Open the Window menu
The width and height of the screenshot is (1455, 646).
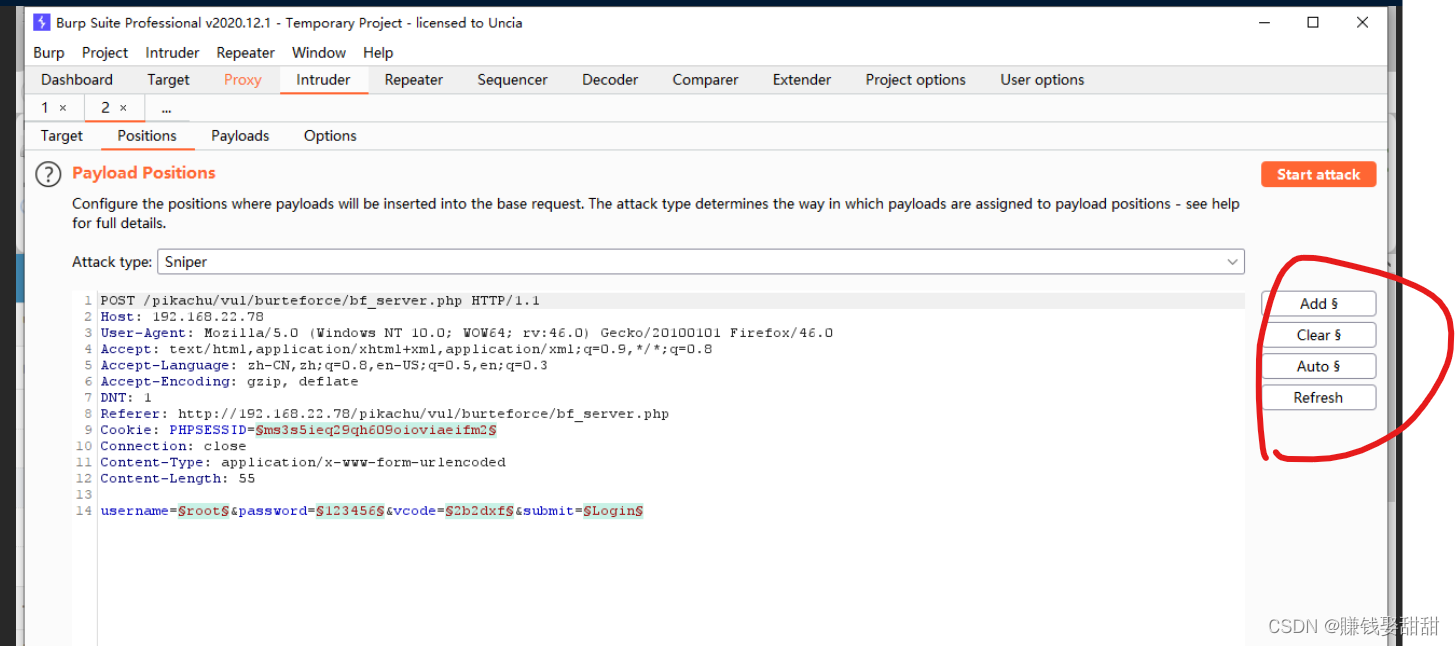tap(319, 53)
